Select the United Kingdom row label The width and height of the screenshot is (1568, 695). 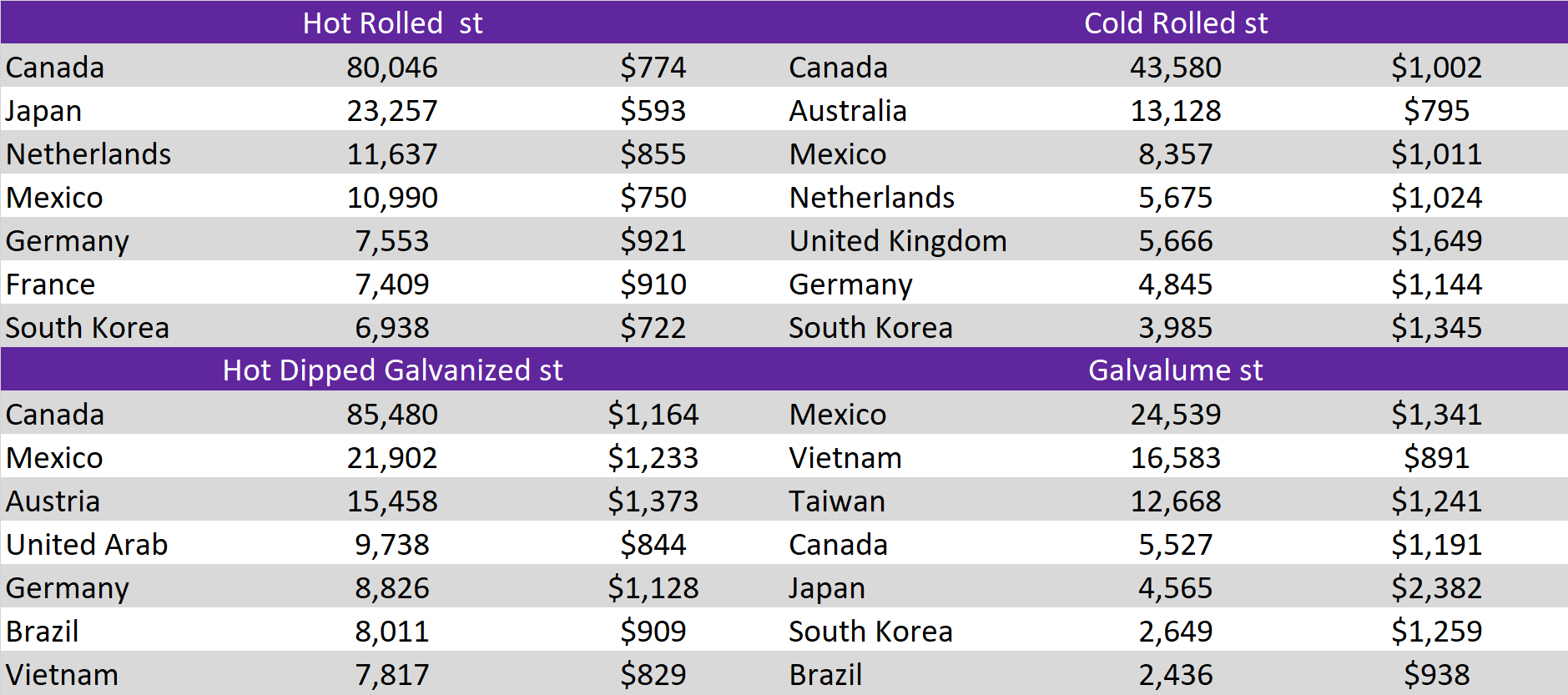[898, 241]
